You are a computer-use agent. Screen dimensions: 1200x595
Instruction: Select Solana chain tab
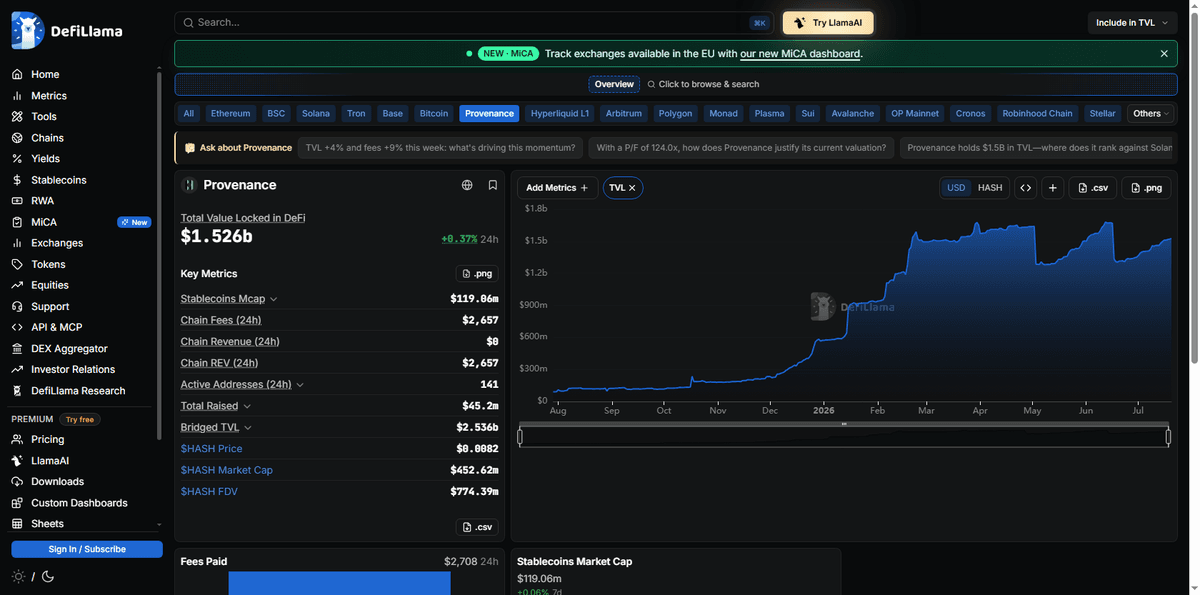click(x=316, y=113)
